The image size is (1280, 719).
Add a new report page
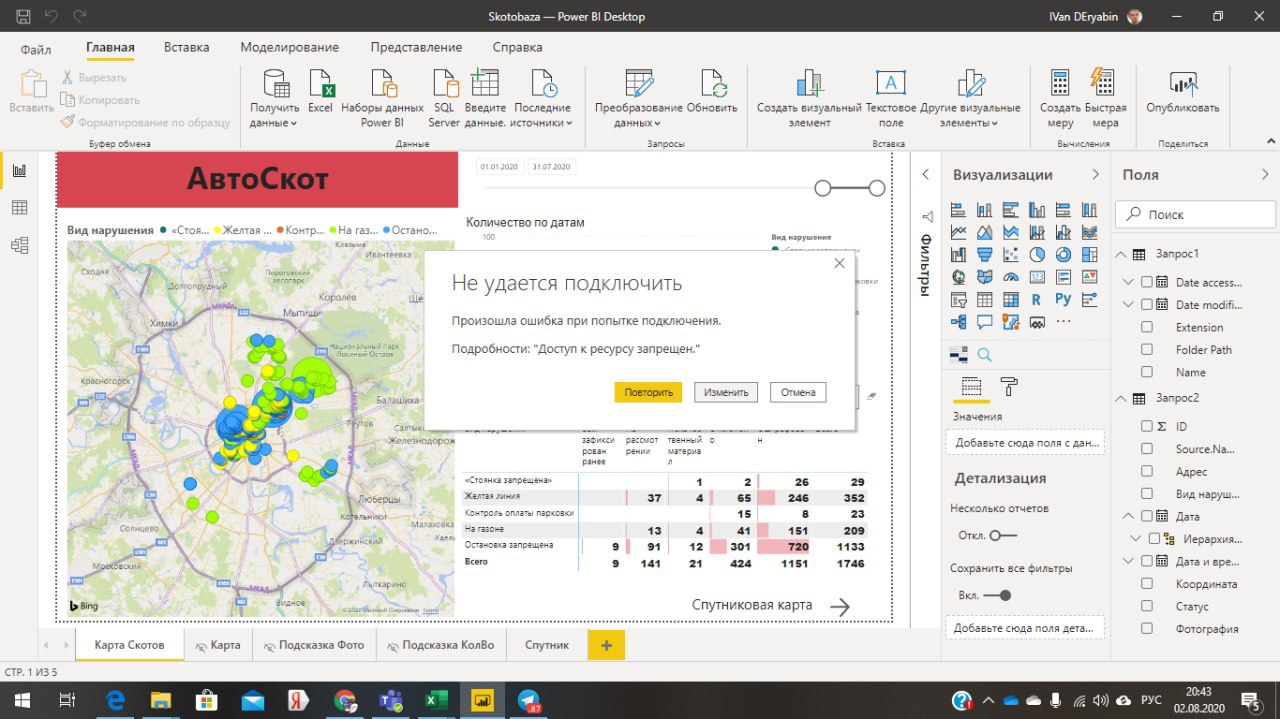click(x=606, y=645)
